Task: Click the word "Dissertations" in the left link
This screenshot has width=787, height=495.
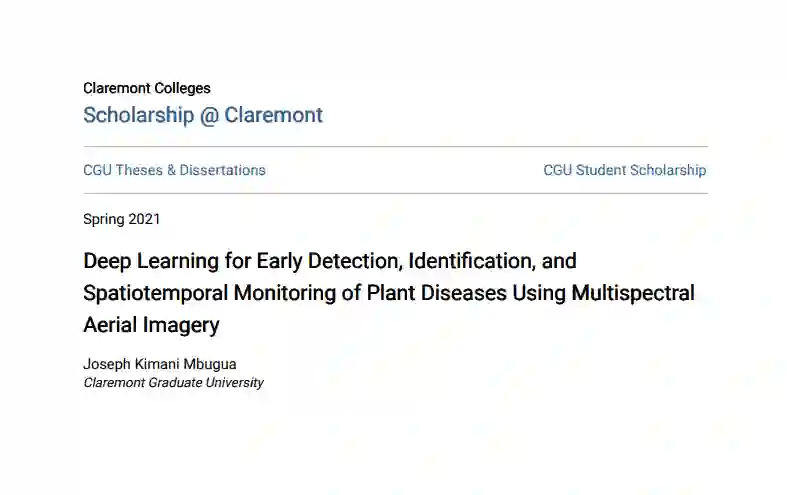Action: pyautogui.click(x=223, y=170)
